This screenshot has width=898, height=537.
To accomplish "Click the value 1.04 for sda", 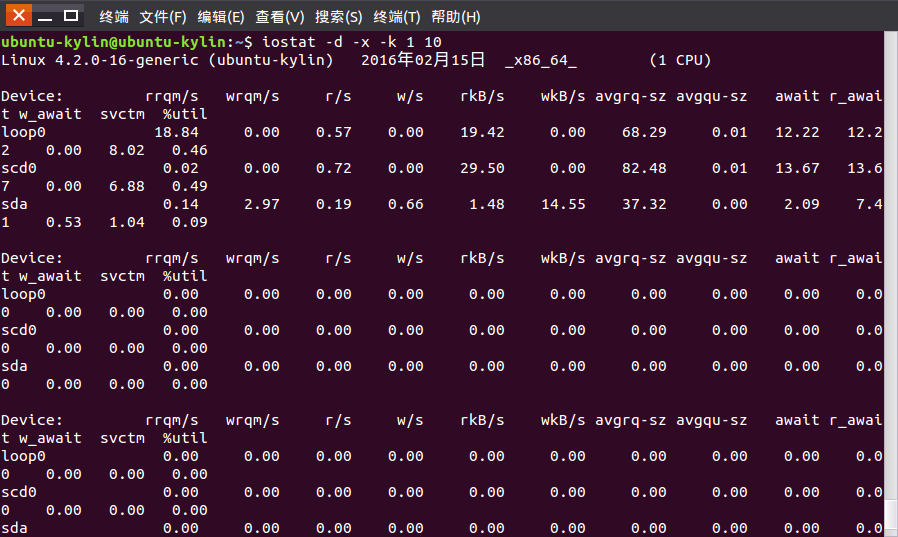I will click(127, 222).
